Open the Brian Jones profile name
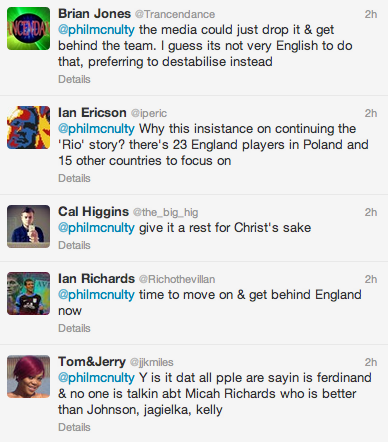The height and width of the screenshot is (442, 388). coord(94,14)
